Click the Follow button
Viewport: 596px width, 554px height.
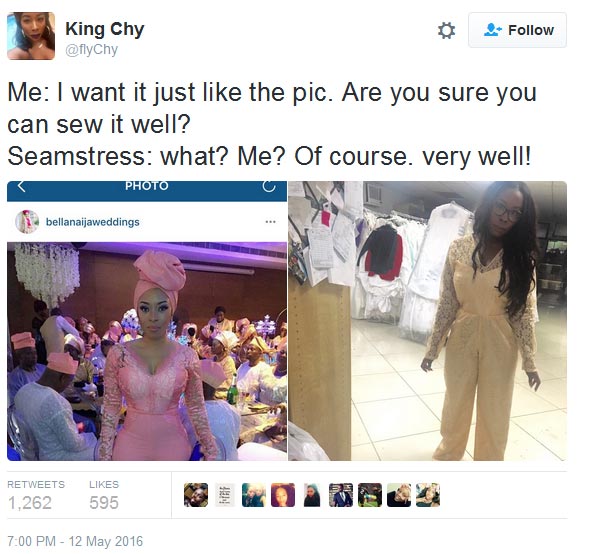click(517, 30)
